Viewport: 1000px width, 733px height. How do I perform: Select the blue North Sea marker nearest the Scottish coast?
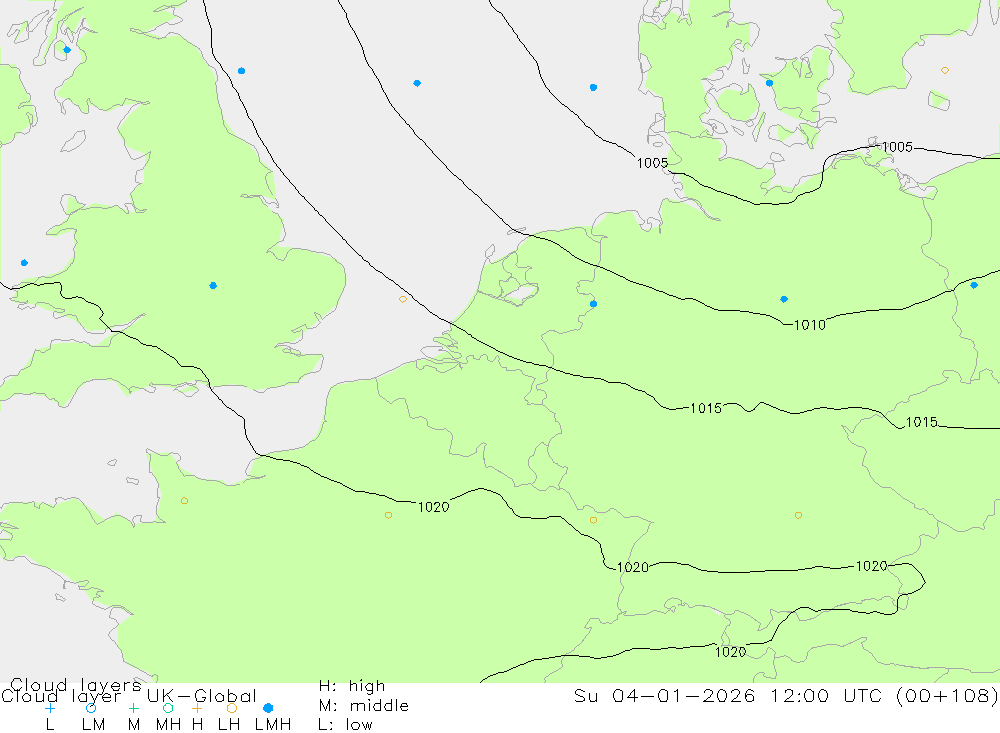(x=241, y=71)
